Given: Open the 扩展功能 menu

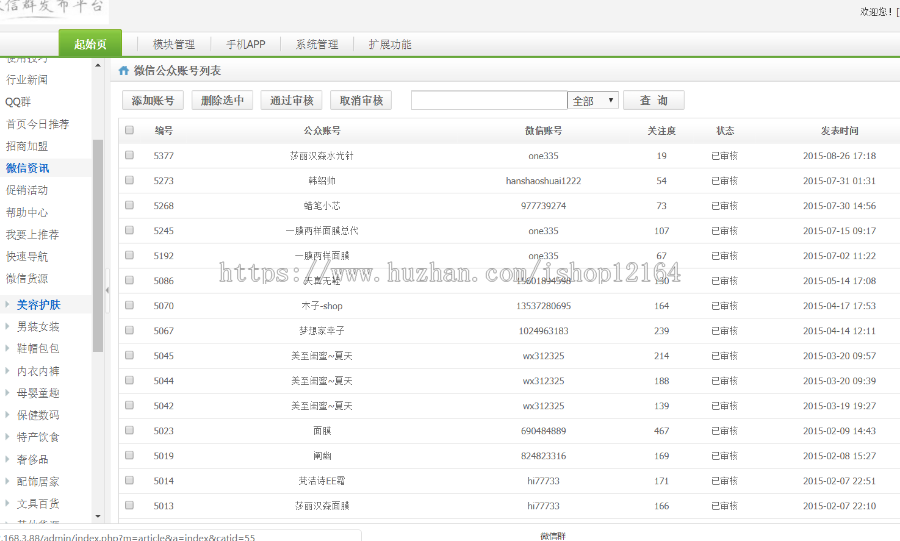Looking at the screenshot, I should tap(390, 44).
